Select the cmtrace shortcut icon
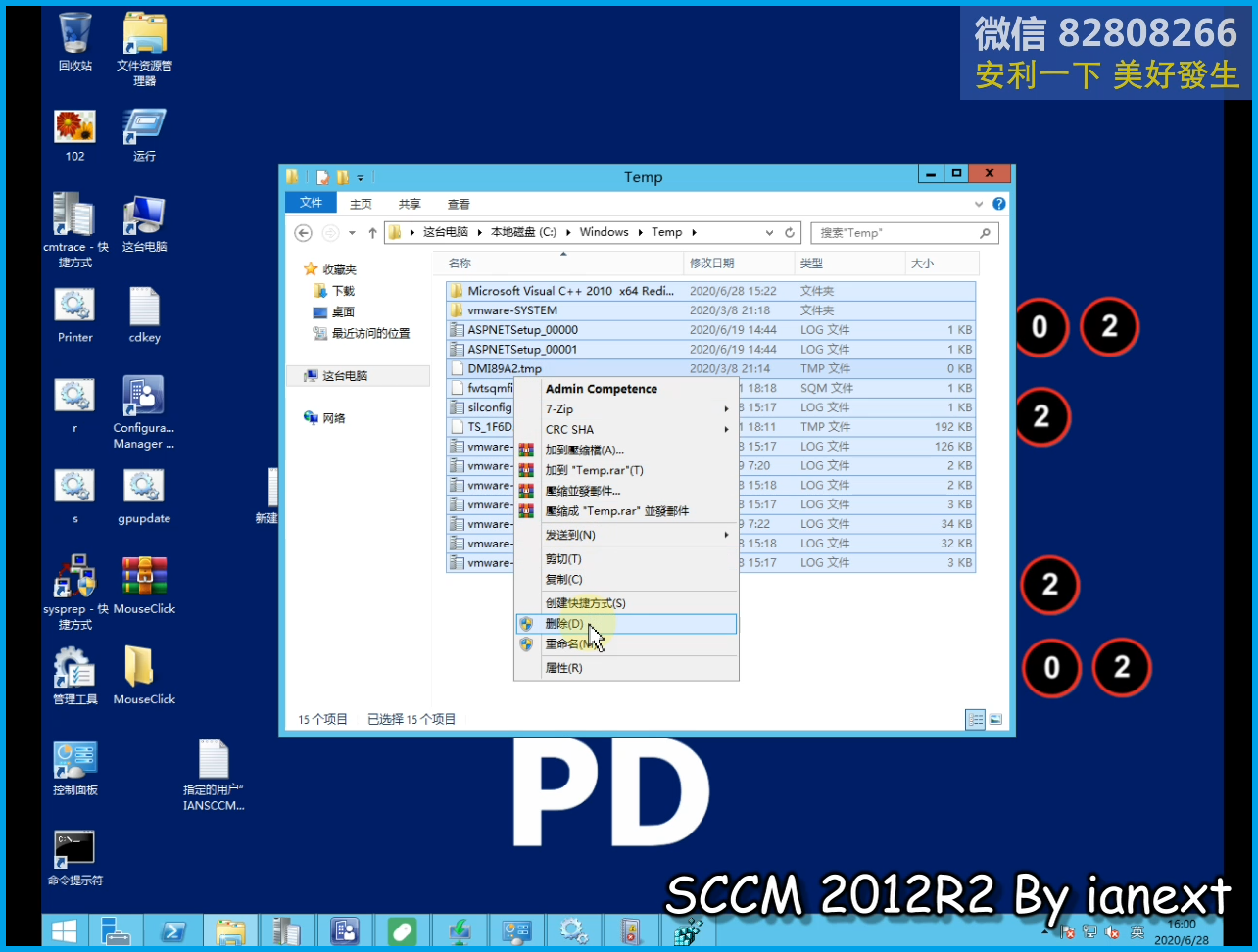 (x=75, y=230)
